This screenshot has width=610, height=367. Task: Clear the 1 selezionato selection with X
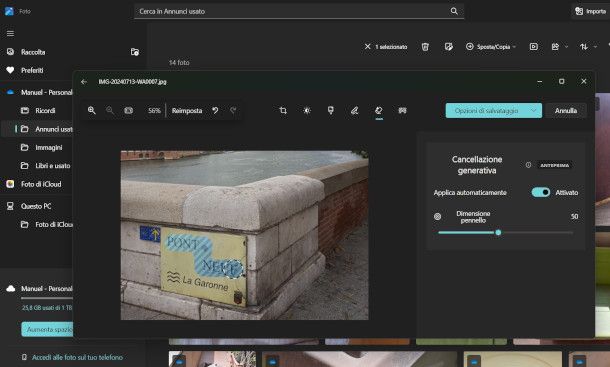(367, 46)
